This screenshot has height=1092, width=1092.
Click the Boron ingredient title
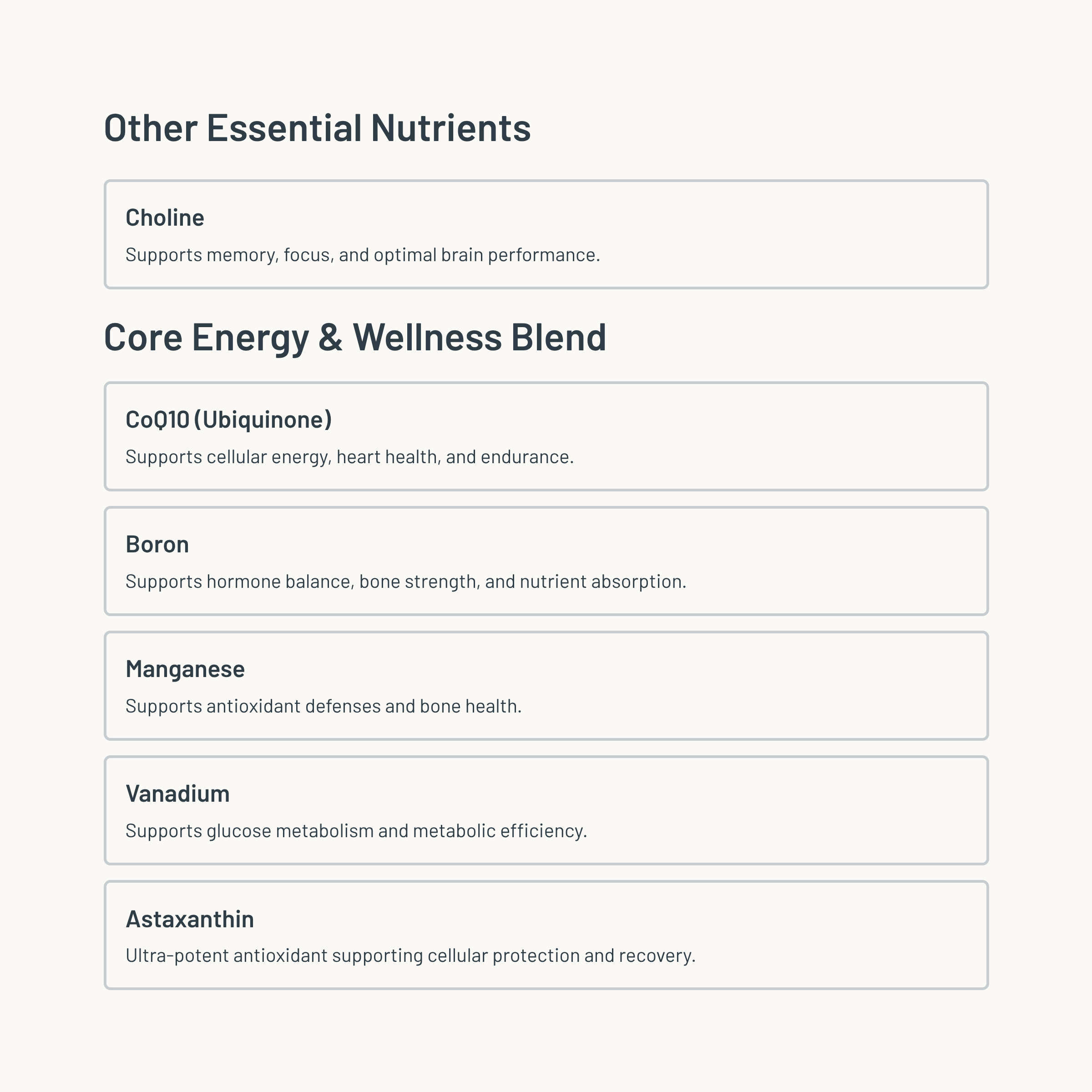(x=157, y=544)
